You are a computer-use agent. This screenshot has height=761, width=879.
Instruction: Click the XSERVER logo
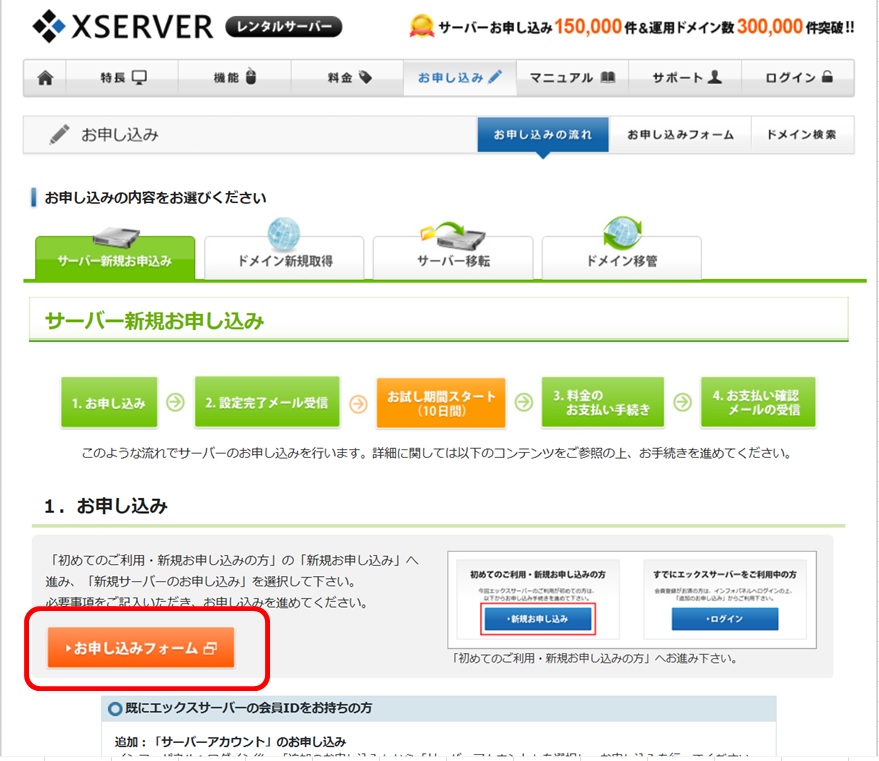click(x=122, y=26)
